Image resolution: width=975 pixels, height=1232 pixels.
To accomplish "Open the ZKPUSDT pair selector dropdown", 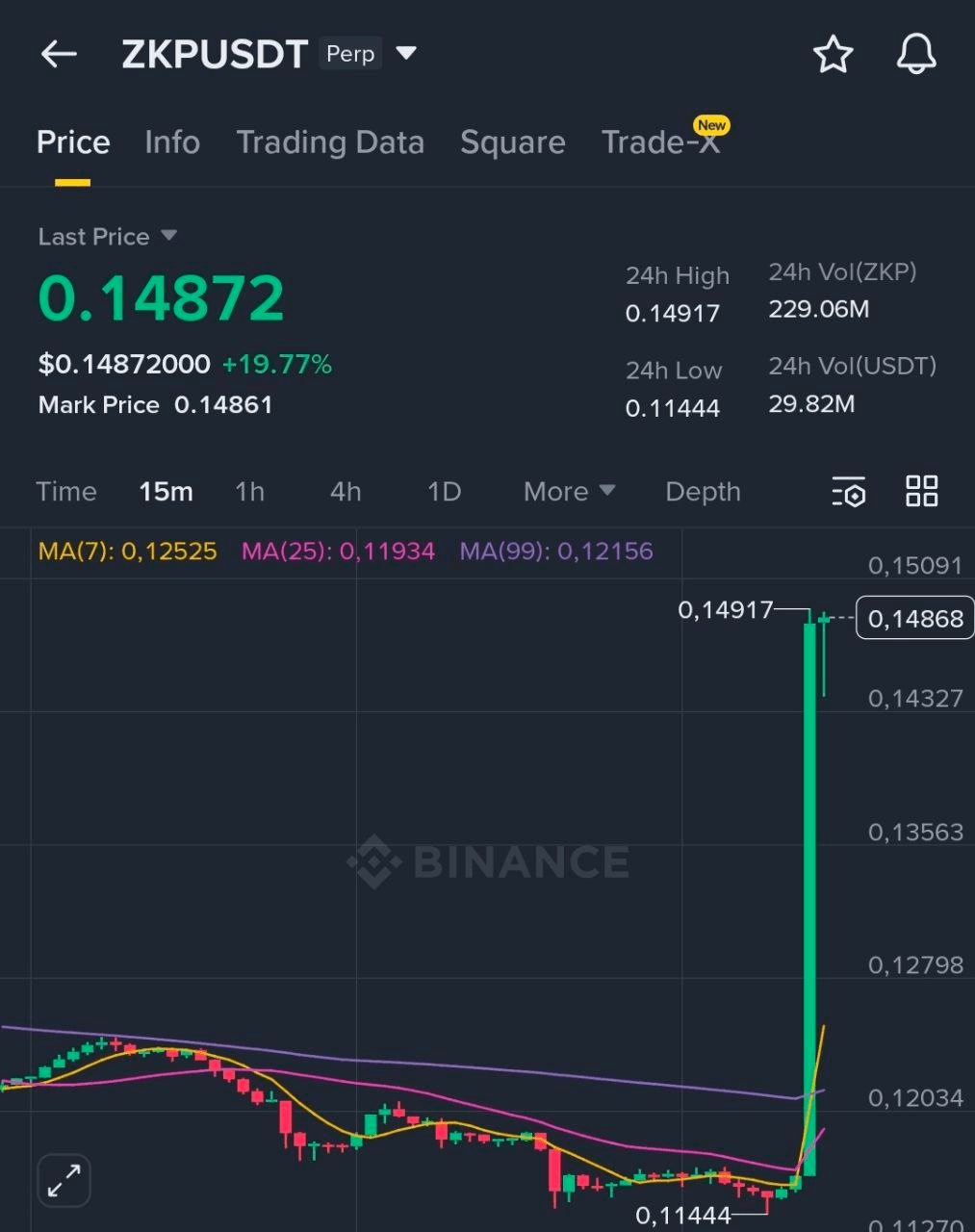I will pyautogui.click(x=407, y=53).
